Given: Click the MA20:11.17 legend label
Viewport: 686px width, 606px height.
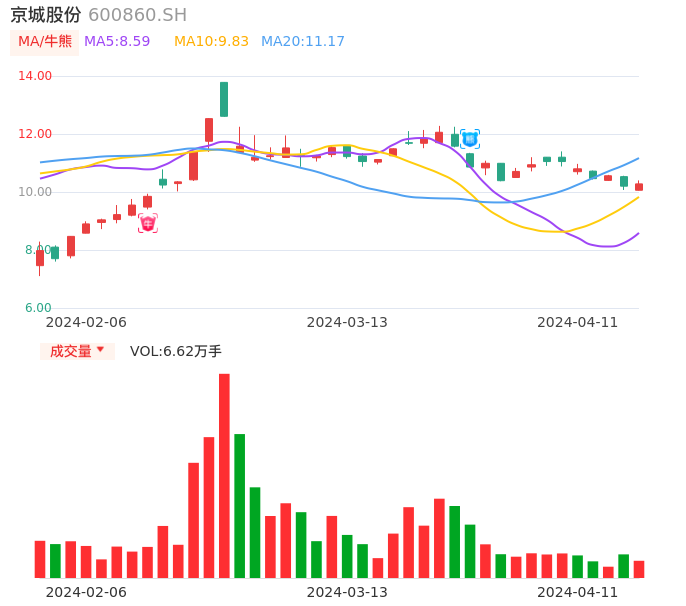Looking at the screenshot, I should pos(303,42).
